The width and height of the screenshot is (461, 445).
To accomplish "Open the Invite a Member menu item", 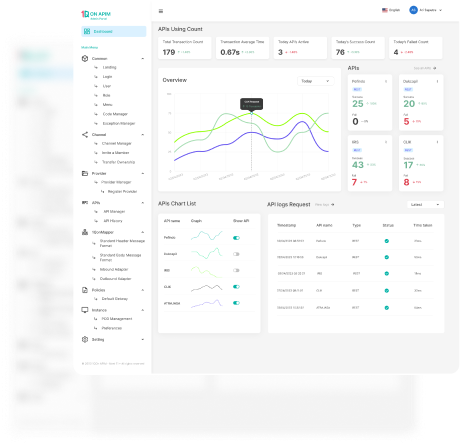I will (x=115, y=153).
